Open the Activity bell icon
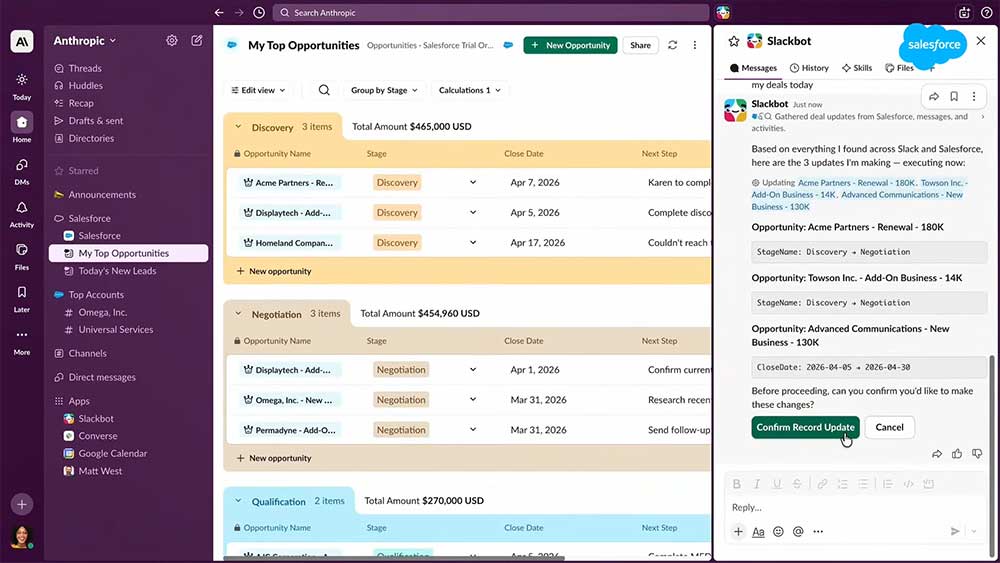Image resolution: width=1000 pixels, height=563 pixels. pyautogui.click(x=21, y=208)
